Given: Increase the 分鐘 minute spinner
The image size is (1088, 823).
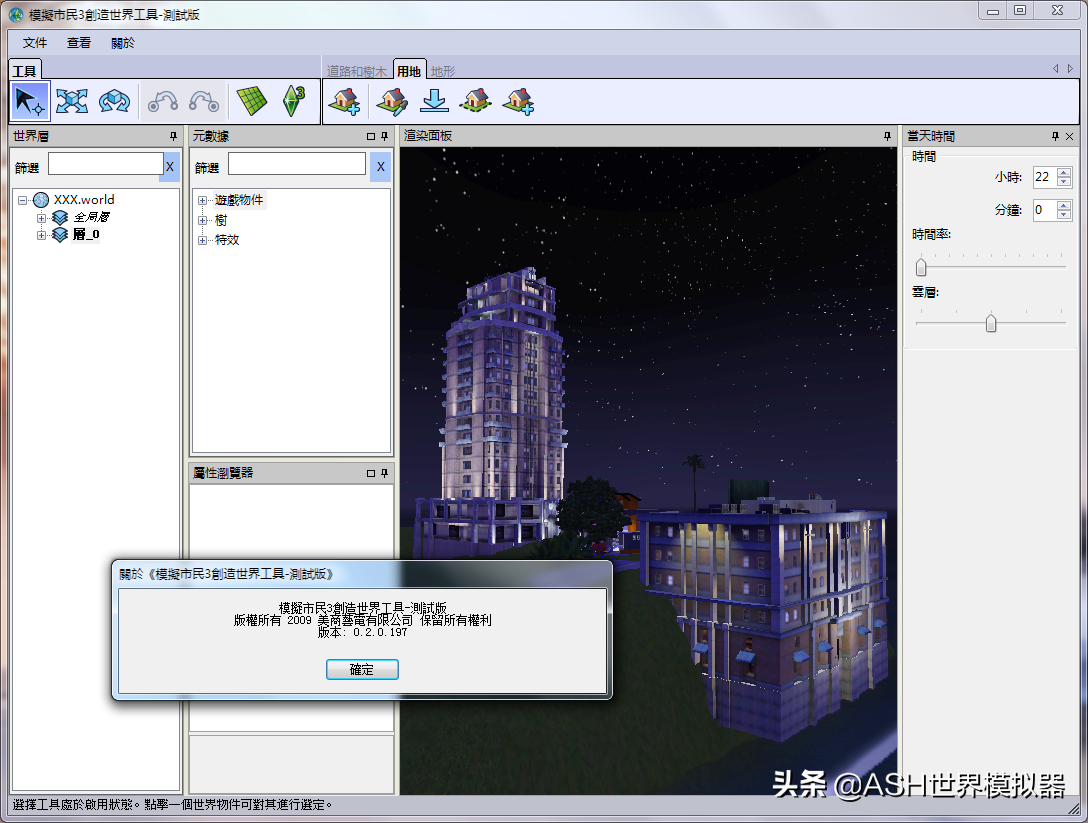Looking at the screenshot, I should click(x=1064, y=205).
